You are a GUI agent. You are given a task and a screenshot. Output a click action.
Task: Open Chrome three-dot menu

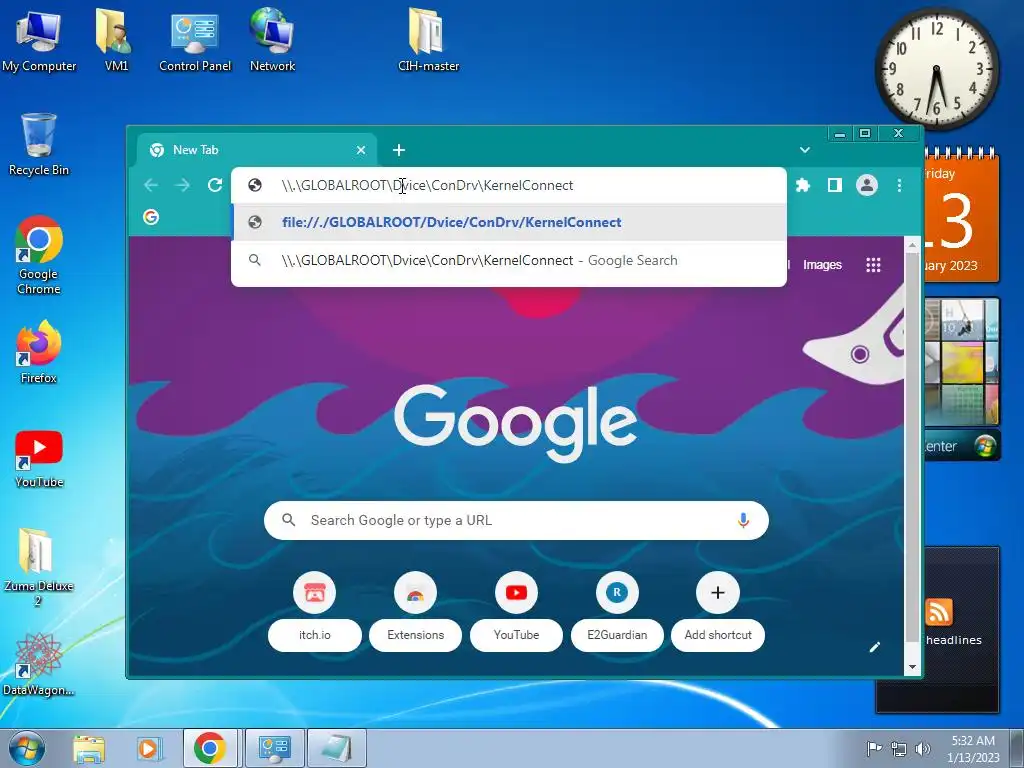(x=899, y=185)
